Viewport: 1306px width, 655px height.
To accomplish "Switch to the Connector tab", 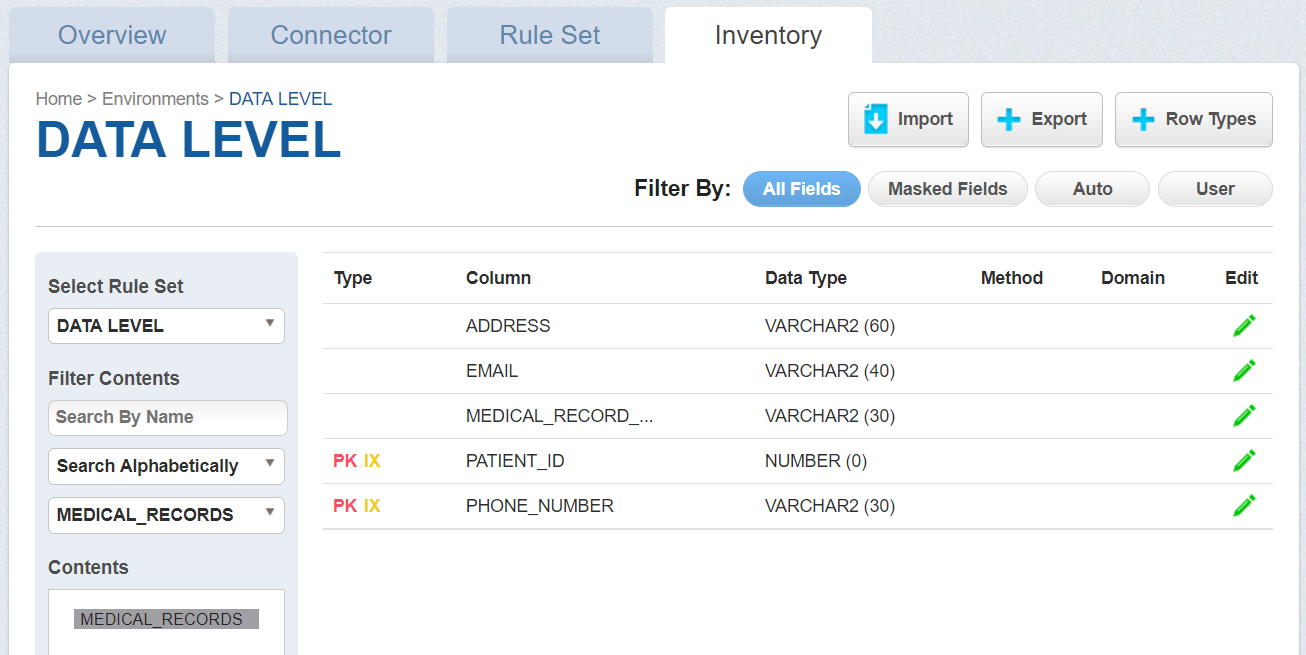I will (330, 34).
